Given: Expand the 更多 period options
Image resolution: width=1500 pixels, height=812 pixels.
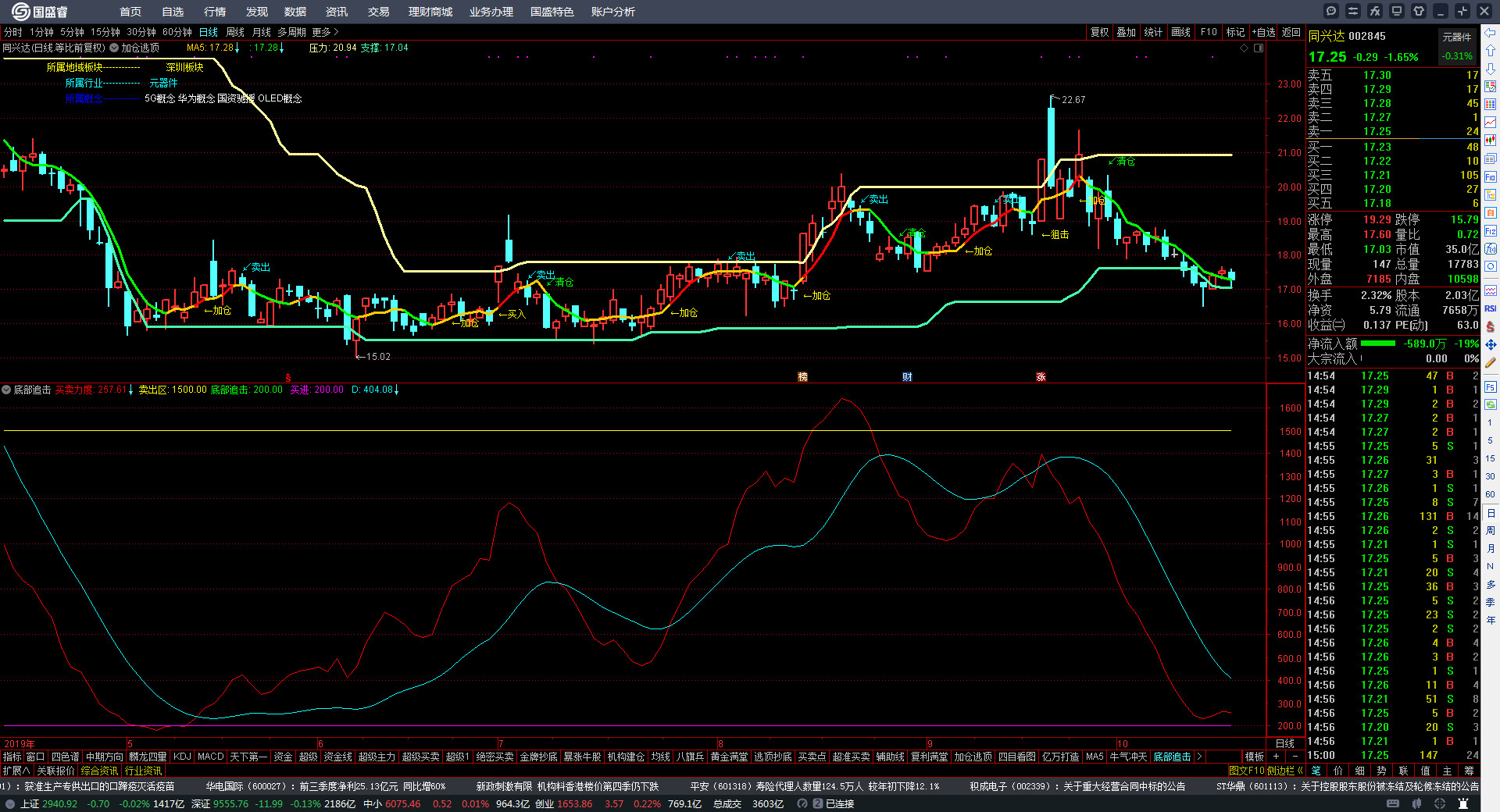Looking at the screenshot, I should click(x=325, y=32).
